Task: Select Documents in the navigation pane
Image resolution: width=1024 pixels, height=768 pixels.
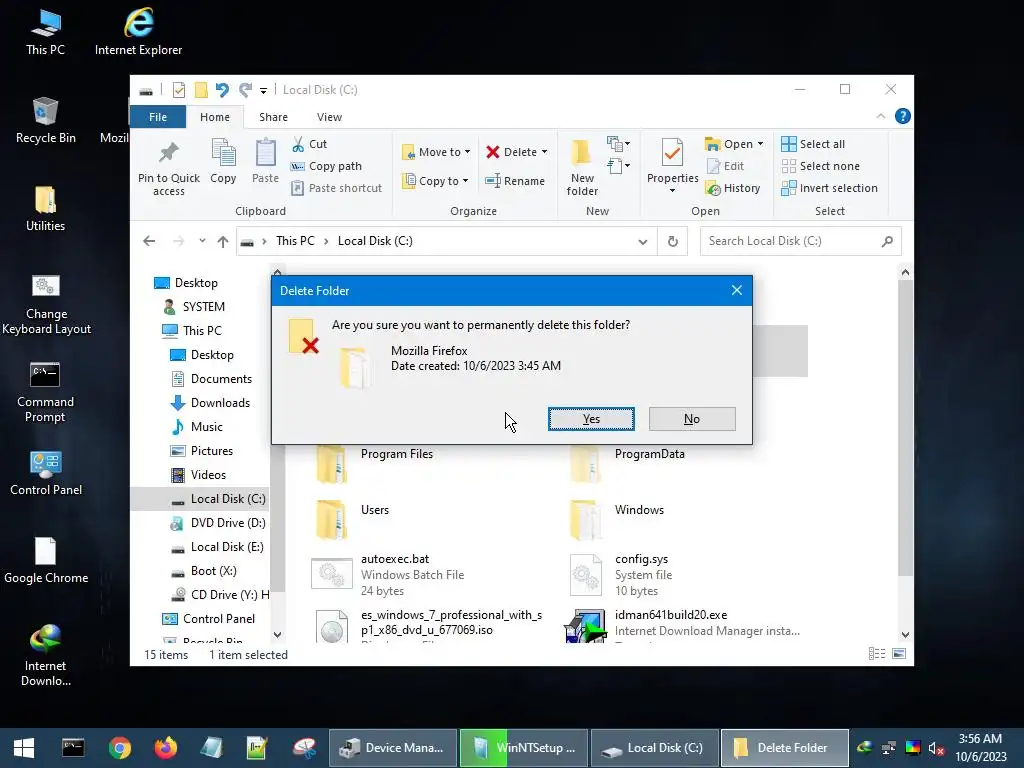Action: pos(211,379)
